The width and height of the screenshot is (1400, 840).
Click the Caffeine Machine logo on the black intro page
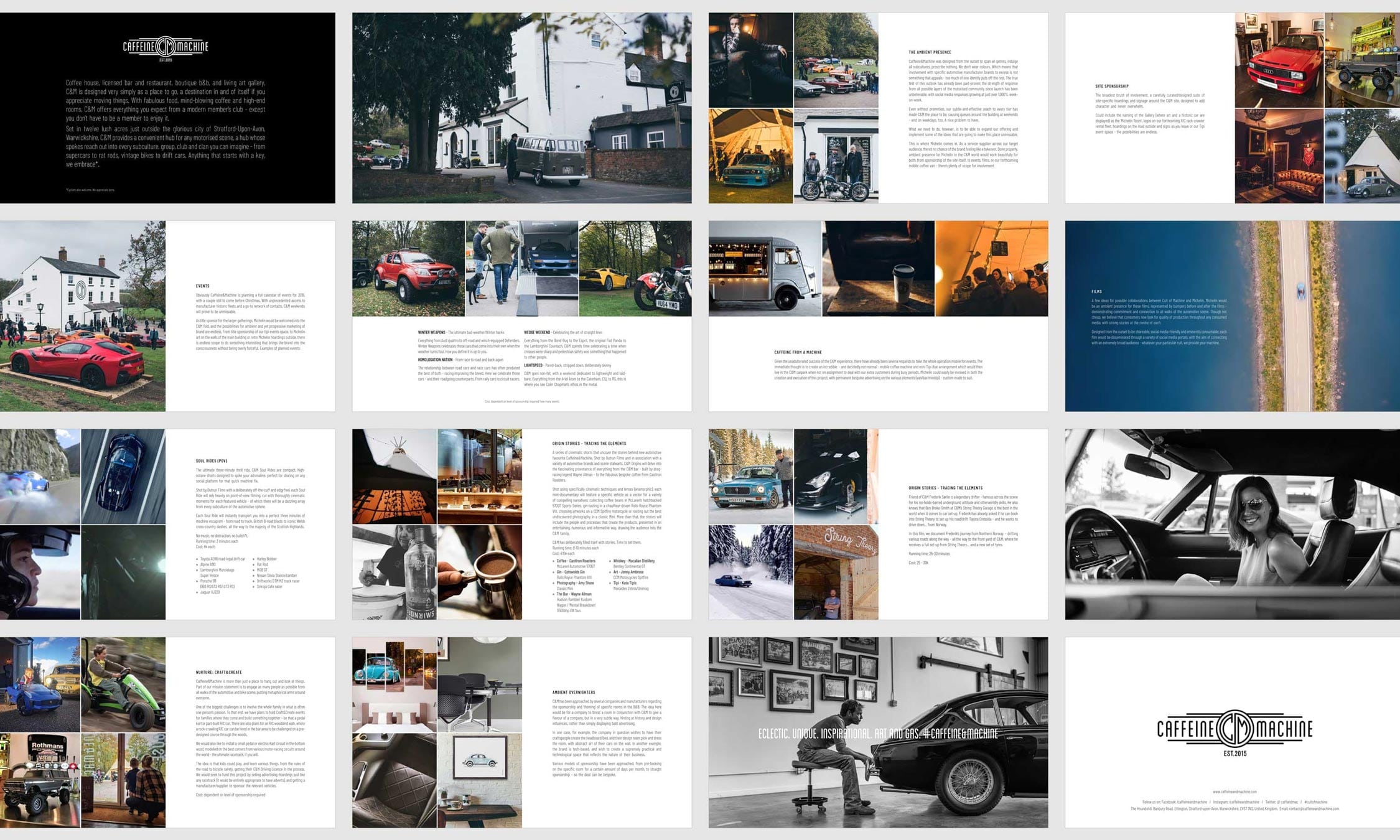pyautogui.click(x=166, y=48)
